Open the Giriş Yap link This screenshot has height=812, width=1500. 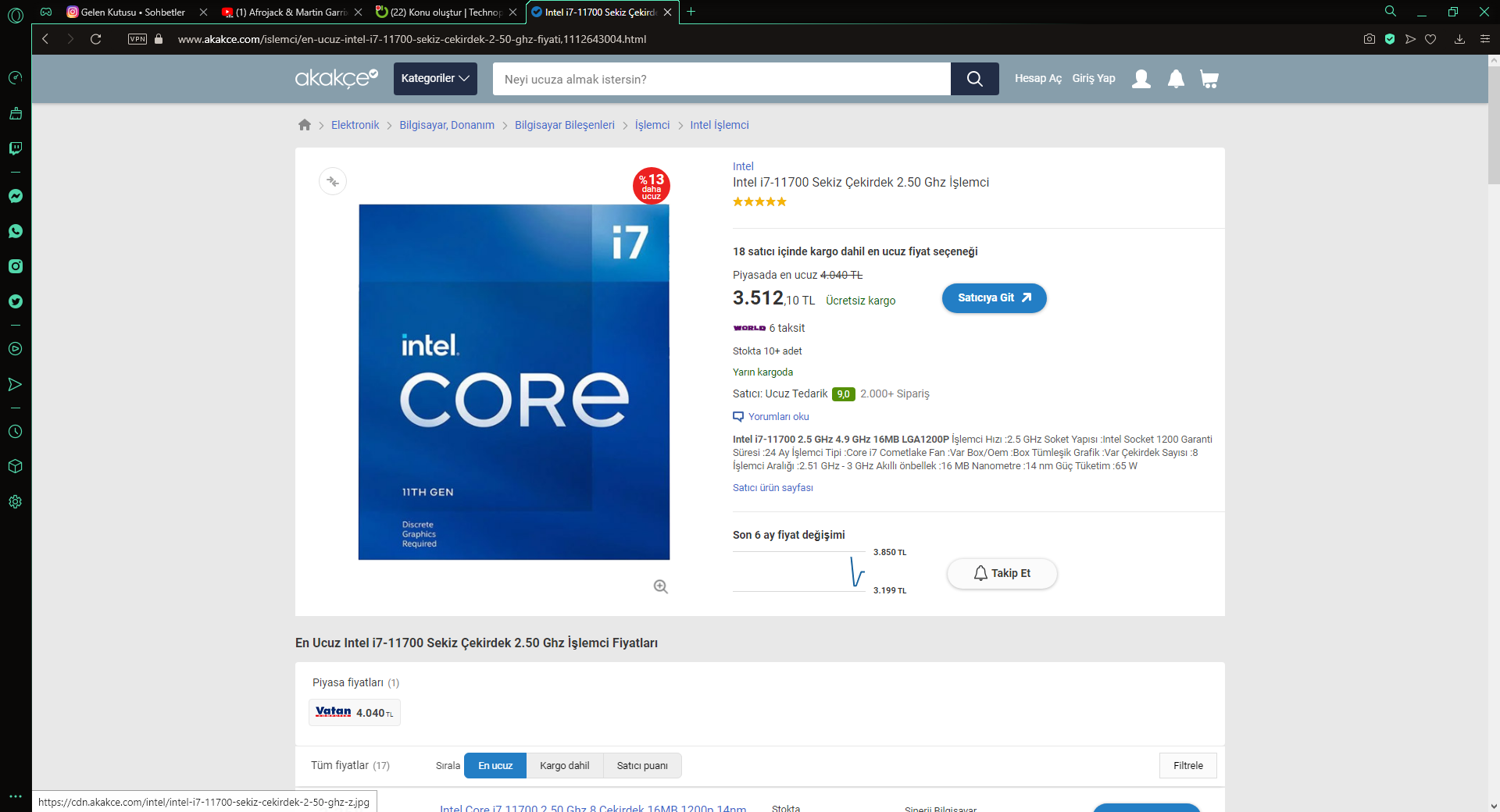click(x=1094, y=78)
